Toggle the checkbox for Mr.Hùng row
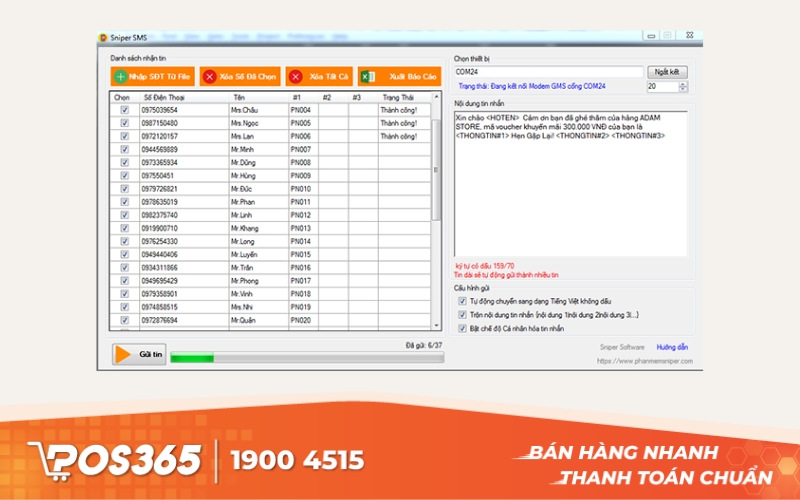 [x=124, y=176]
